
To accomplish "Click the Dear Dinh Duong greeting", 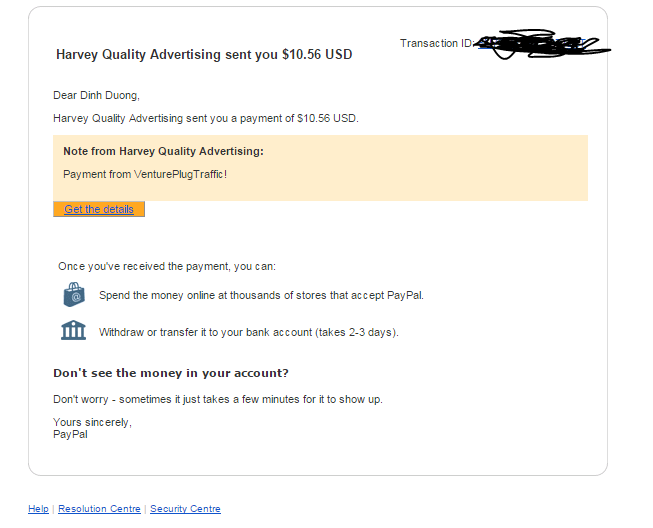I will click(96, 95).
